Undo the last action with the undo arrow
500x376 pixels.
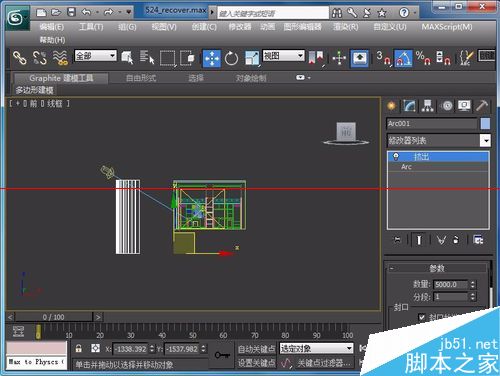(x=86, y=13)
